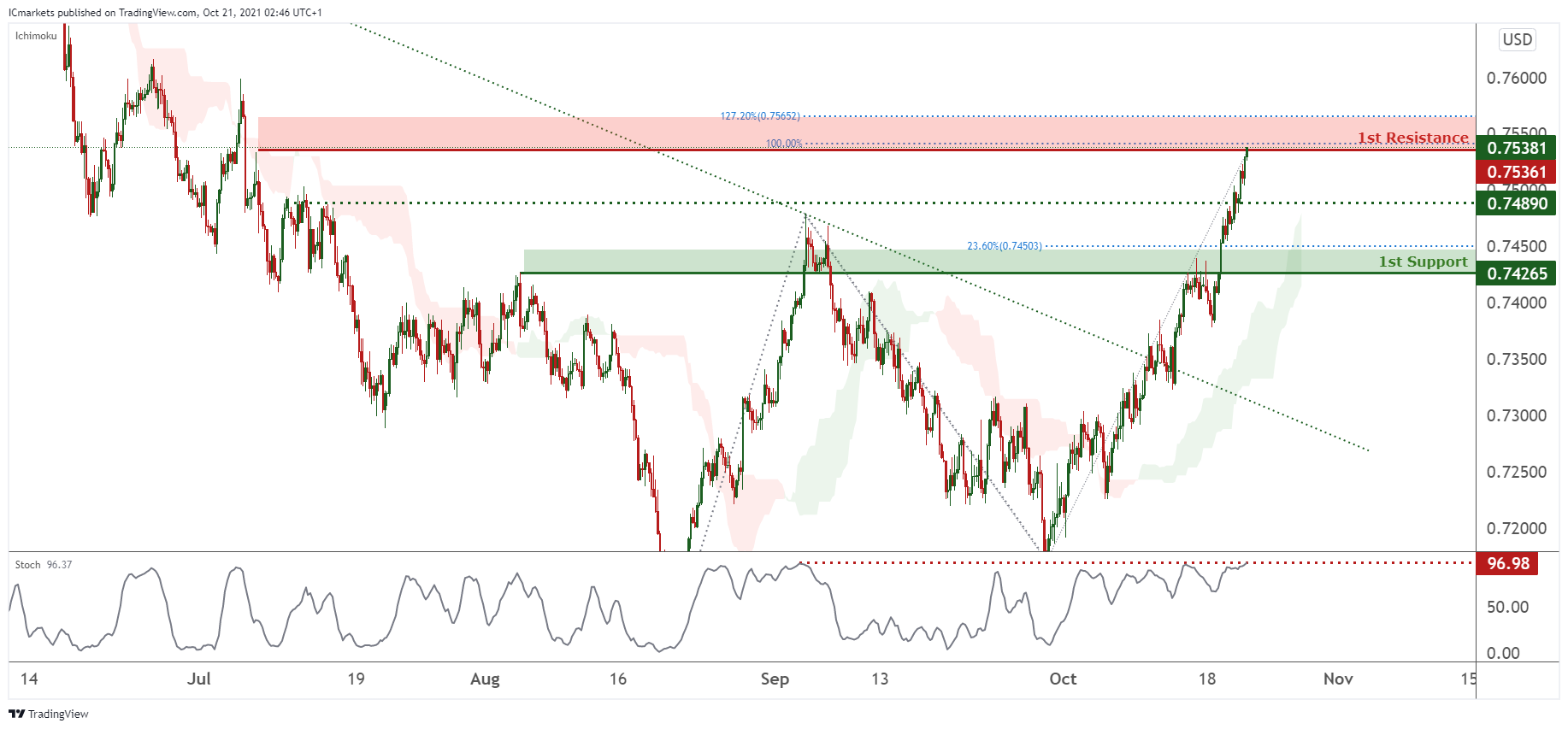This screenshot has width=1568, height=729.
Task: Click the 96.98 stochastic value tag
Action: (1507, 563)
